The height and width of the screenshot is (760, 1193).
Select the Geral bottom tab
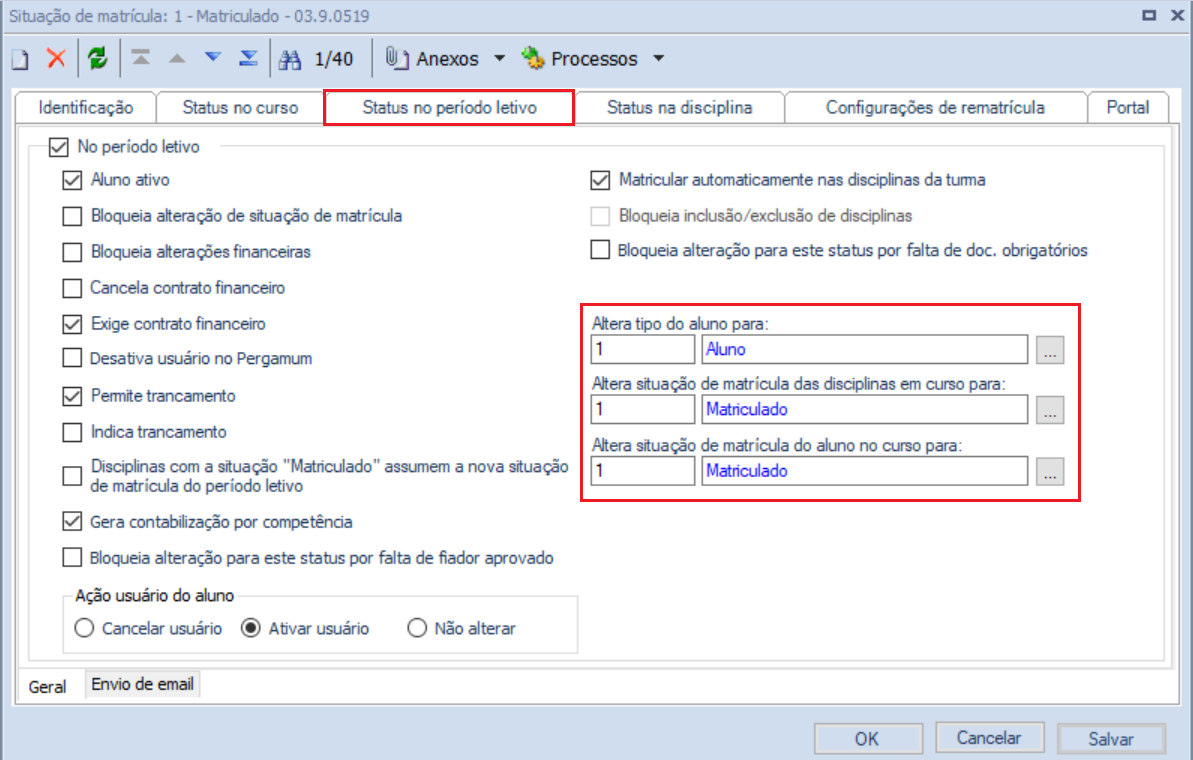click(x=47, y=687)
